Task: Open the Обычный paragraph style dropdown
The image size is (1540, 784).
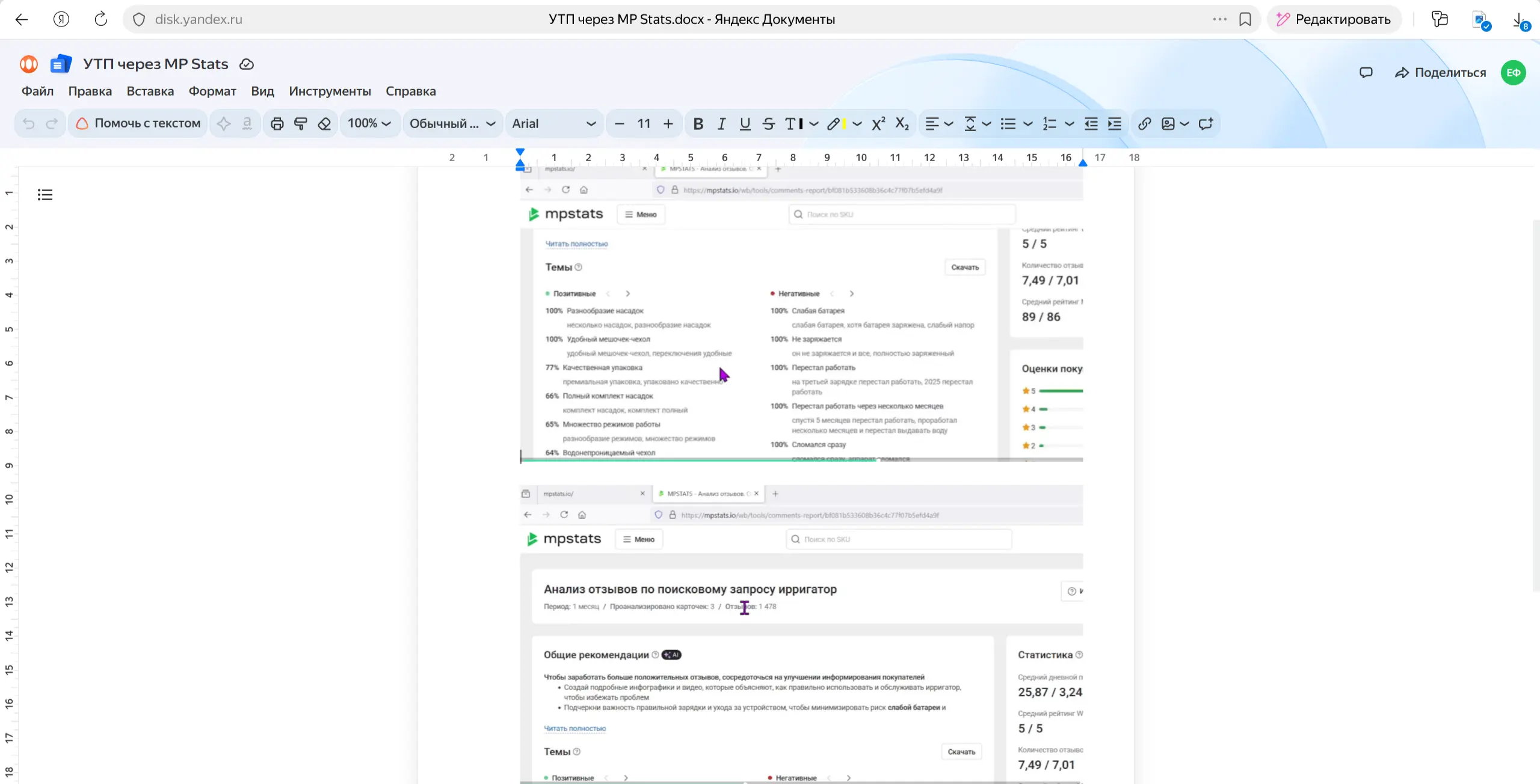Action: click(x=452, y=124)
